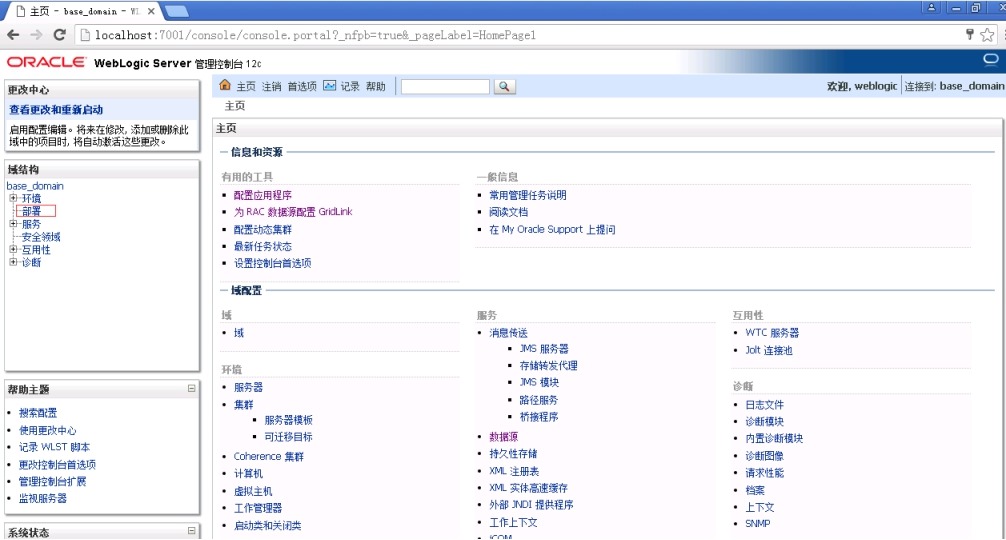1006x540 pixels.
Task: Expand the 互用性 tree node
Action: [13, 249]
